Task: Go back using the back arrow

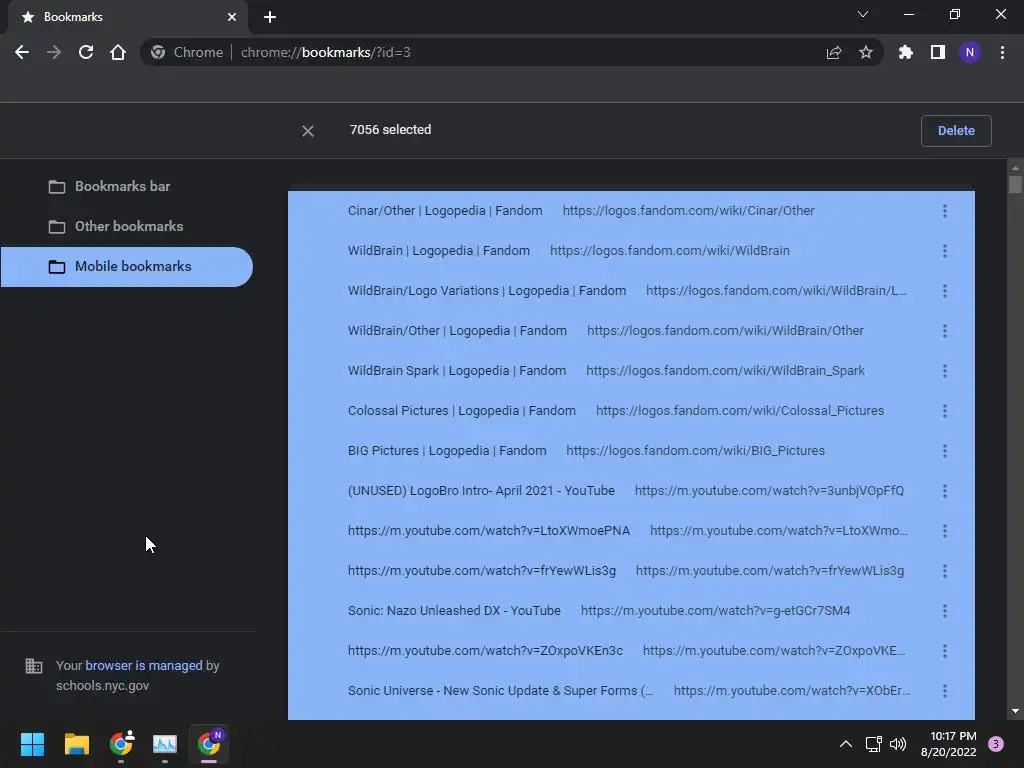Action: 22,52
